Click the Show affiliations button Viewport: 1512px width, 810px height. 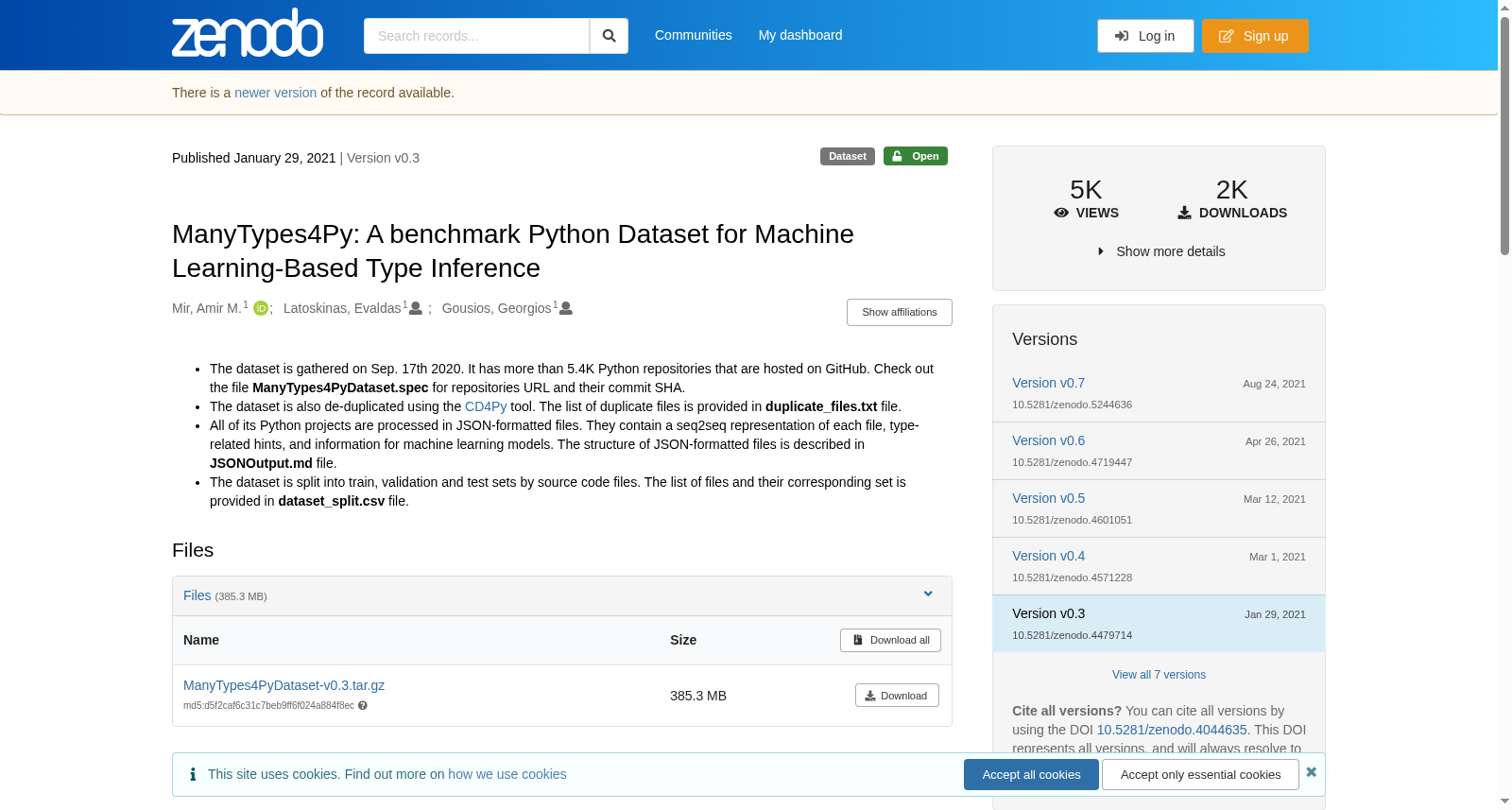tap(899, 312)
